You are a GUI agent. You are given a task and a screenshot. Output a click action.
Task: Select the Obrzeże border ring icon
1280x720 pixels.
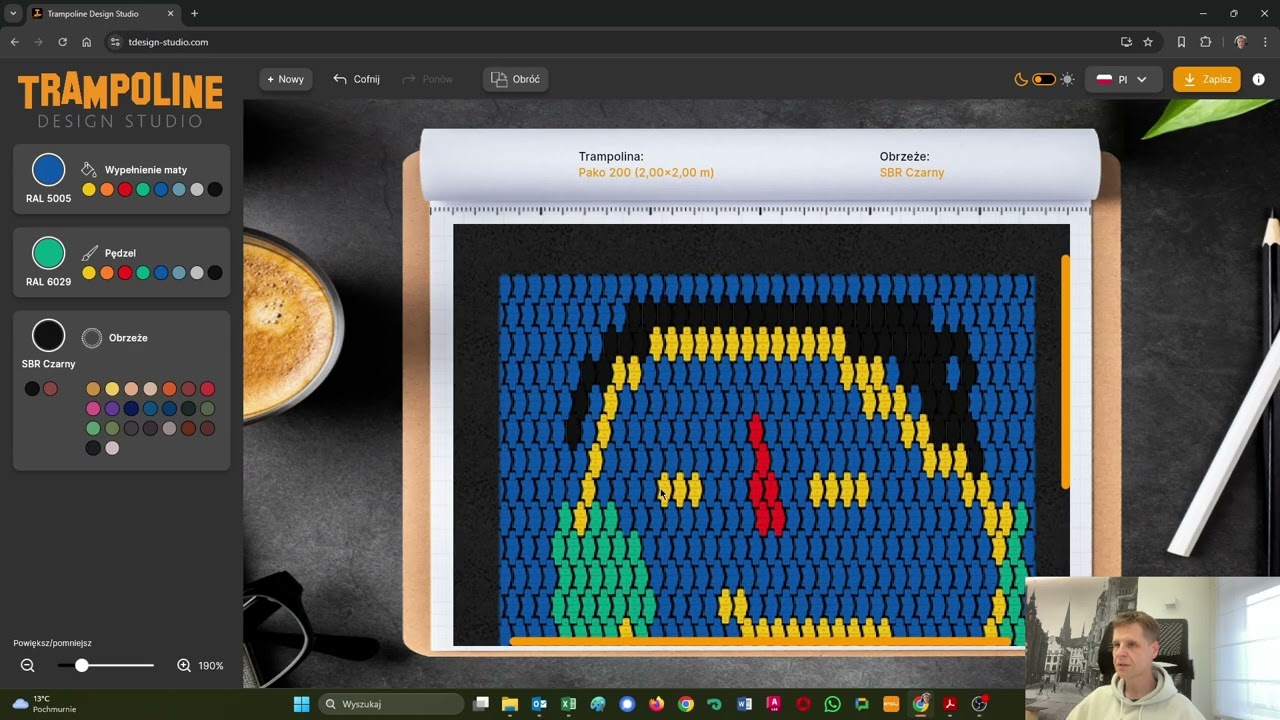[92, 338]
